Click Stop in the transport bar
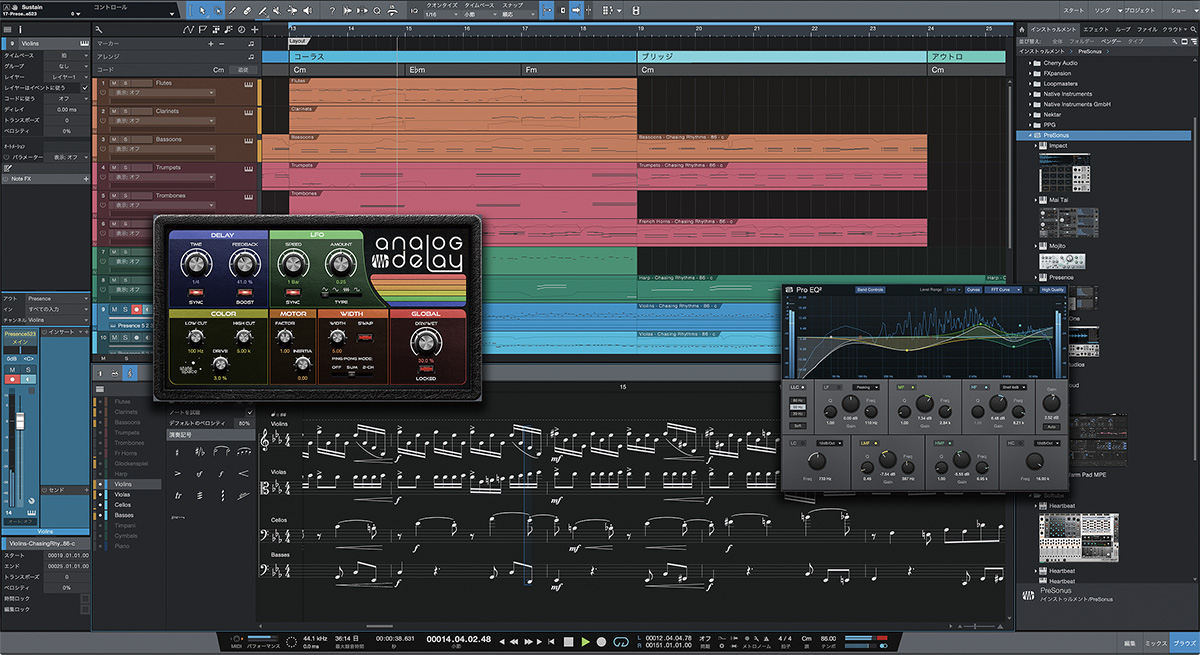Viewport: 1200px width, 655px height. coord(568,641)
